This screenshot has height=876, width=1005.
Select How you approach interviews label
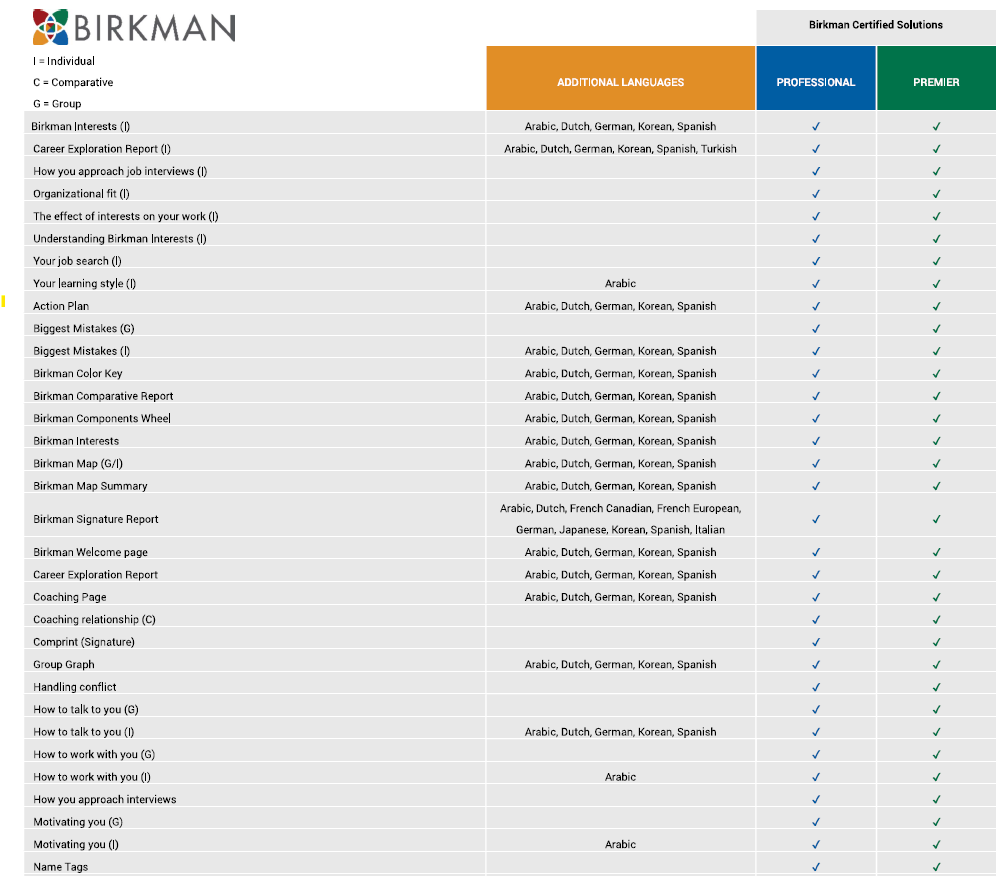coord(104,799)
